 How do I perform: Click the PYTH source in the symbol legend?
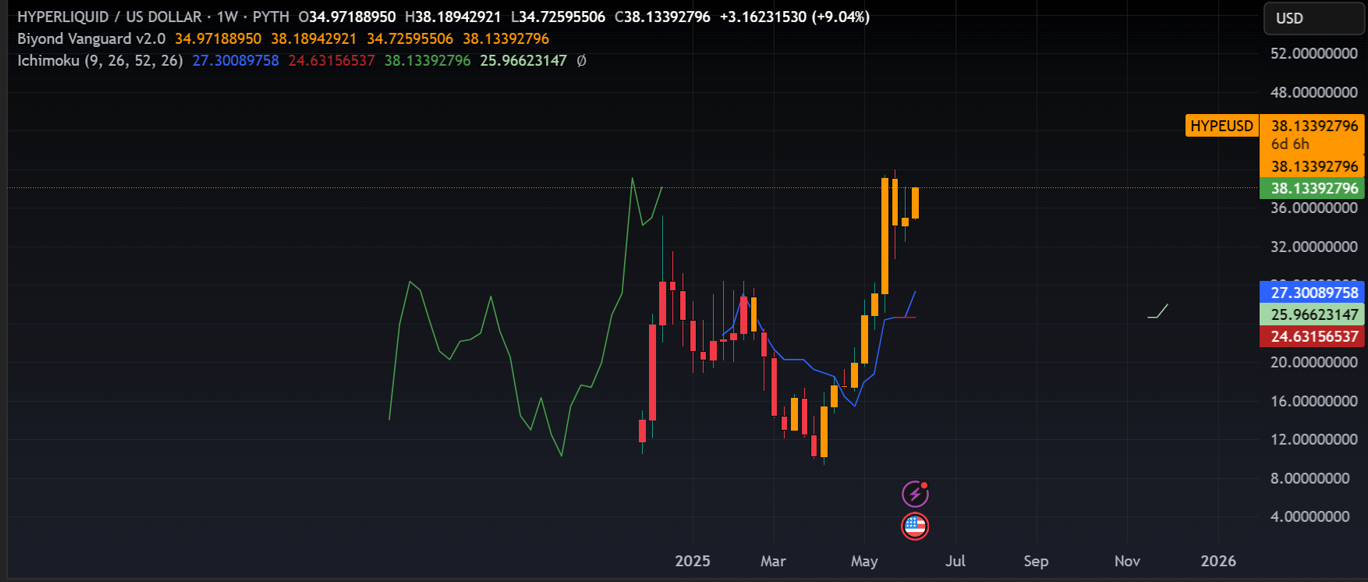point(269,17)
